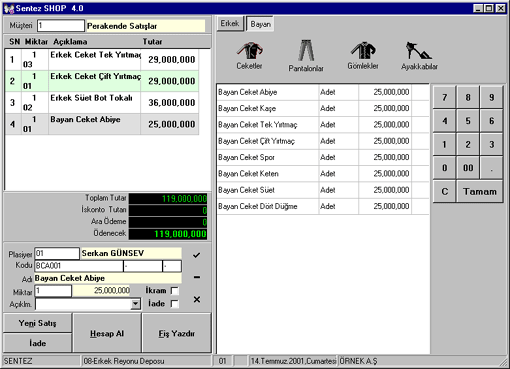Select product Bayan Ceket Abiye in product list

pyautogui.click(x=323, y=92)
